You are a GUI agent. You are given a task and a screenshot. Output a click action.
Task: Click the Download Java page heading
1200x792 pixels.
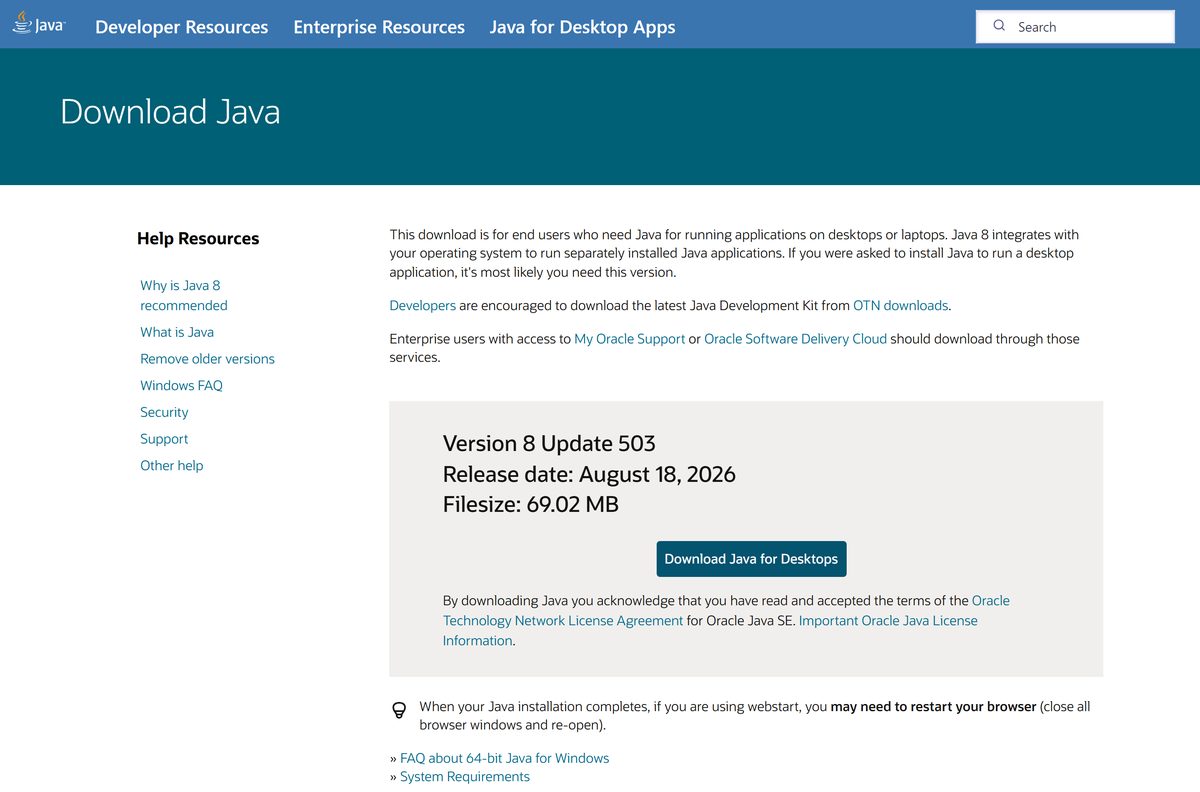click(170, 111)
